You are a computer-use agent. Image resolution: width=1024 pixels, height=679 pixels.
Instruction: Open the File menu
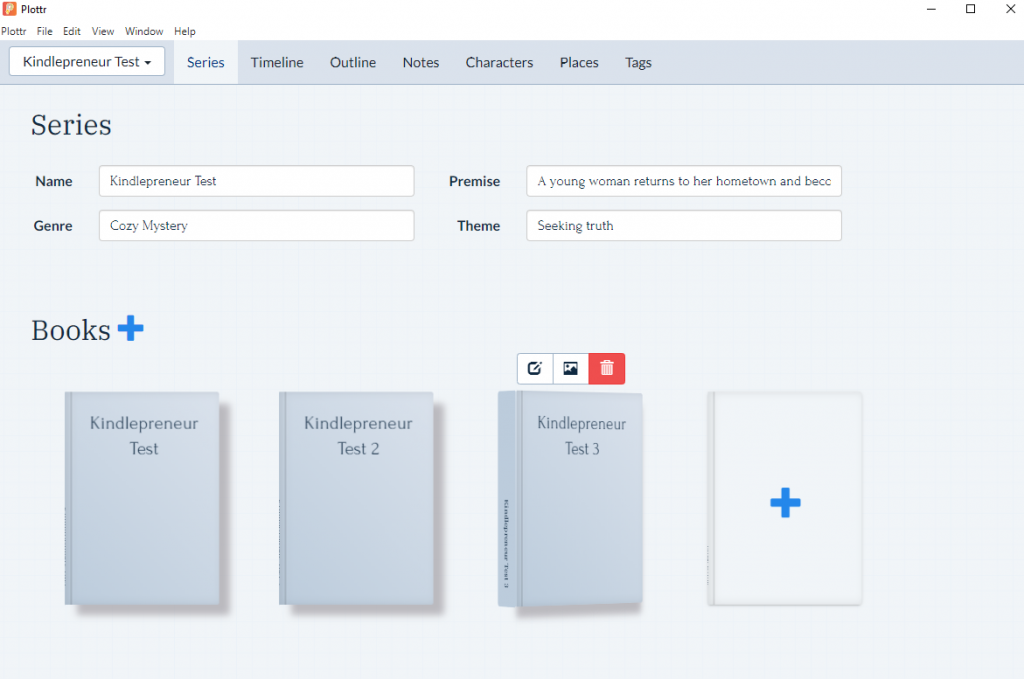44,31
